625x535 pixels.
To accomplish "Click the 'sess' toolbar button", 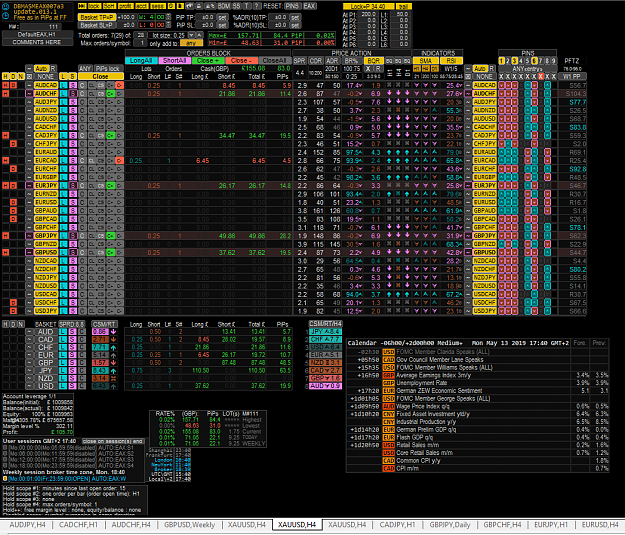I will [x=157, y=6].
